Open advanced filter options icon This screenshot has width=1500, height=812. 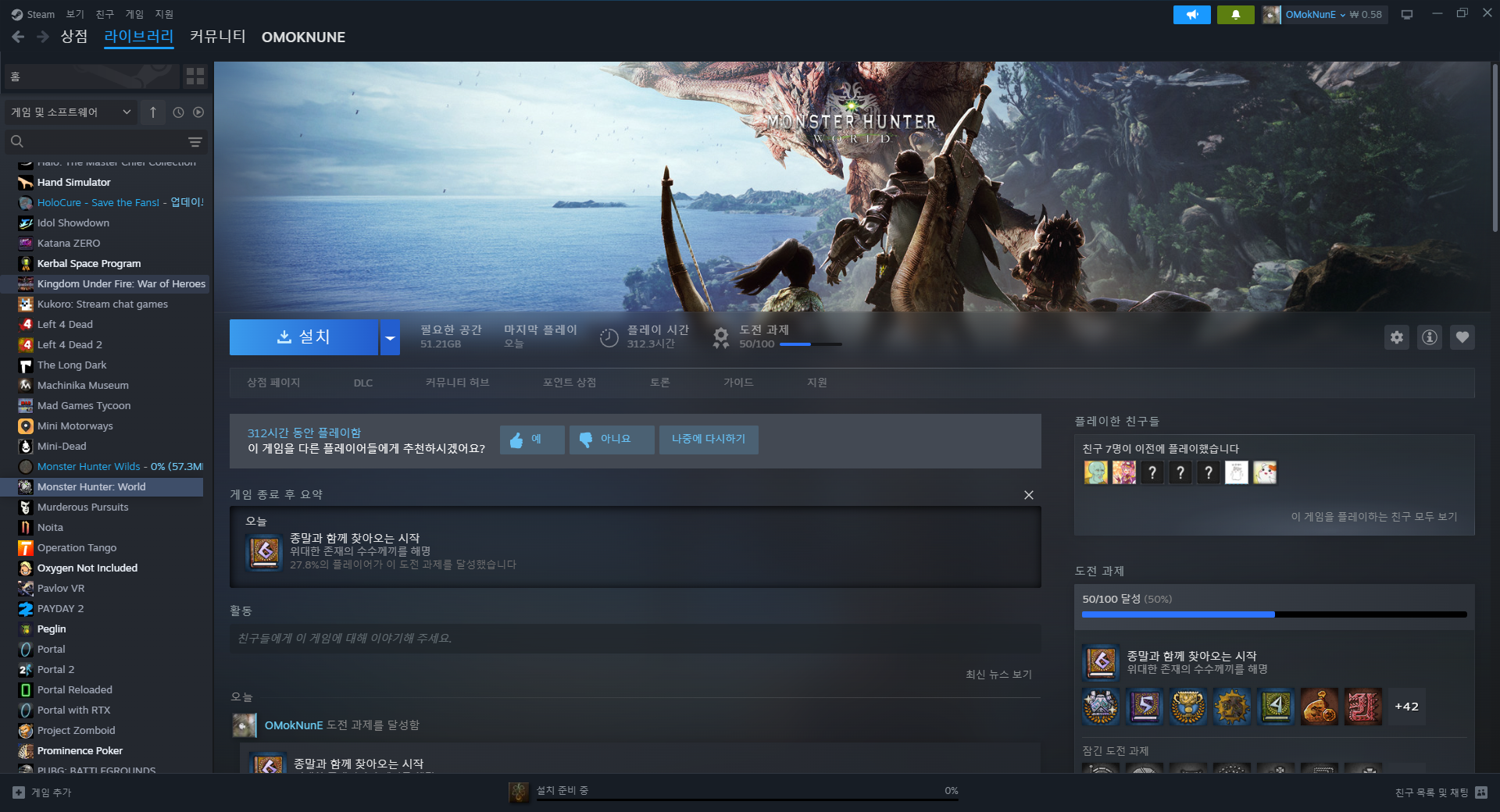pos(195,141)
